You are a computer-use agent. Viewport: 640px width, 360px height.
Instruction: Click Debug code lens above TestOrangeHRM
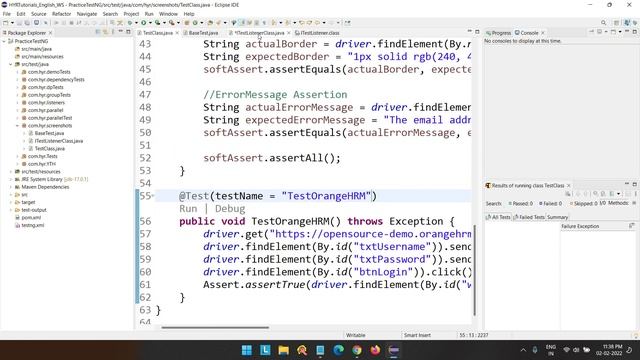coord(230,209)
